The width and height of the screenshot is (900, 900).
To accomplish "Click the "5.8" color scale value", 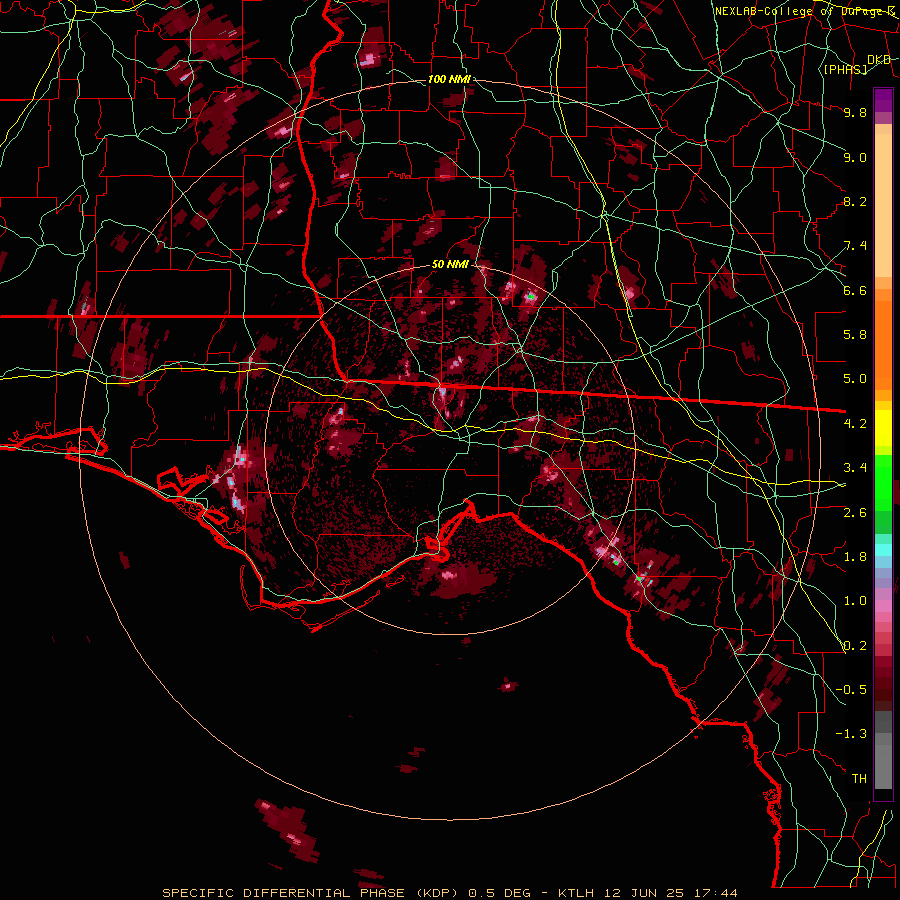I will click(855, 335).
